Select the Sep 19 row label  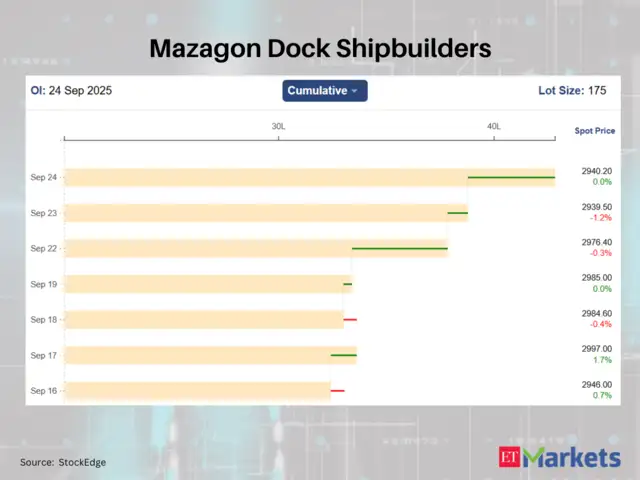coord(43,284)
